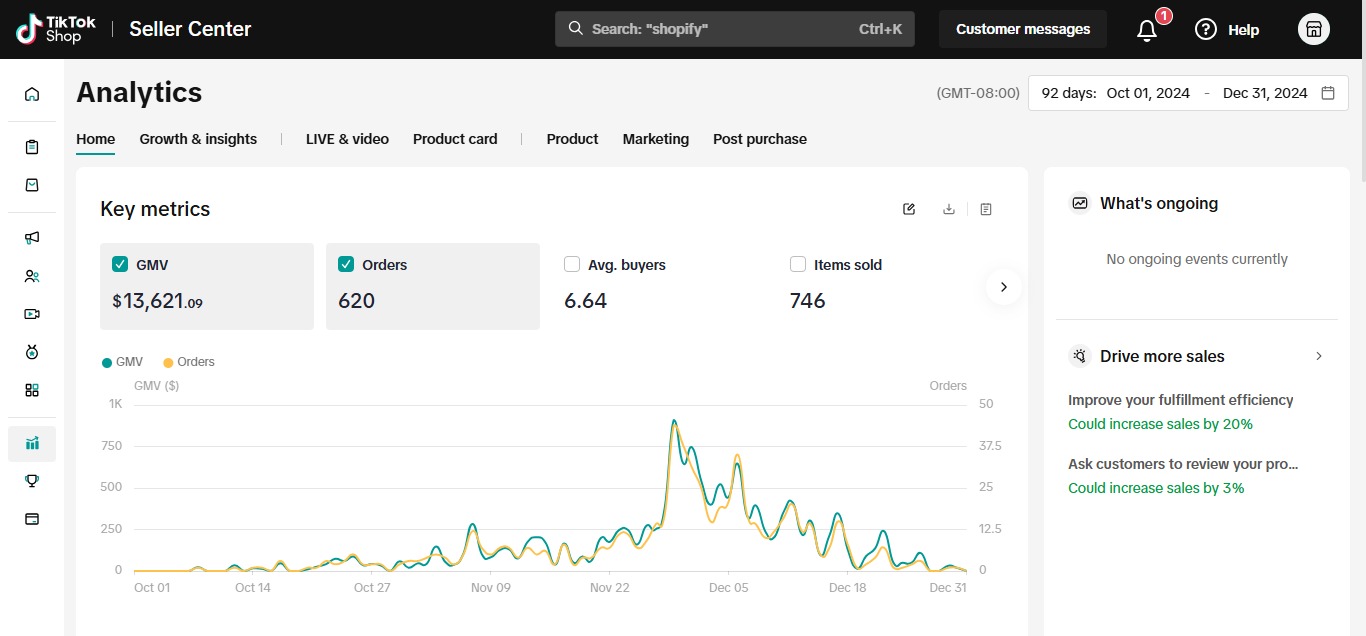Click 'Could increase sales by 20%'

[1160, 424]
